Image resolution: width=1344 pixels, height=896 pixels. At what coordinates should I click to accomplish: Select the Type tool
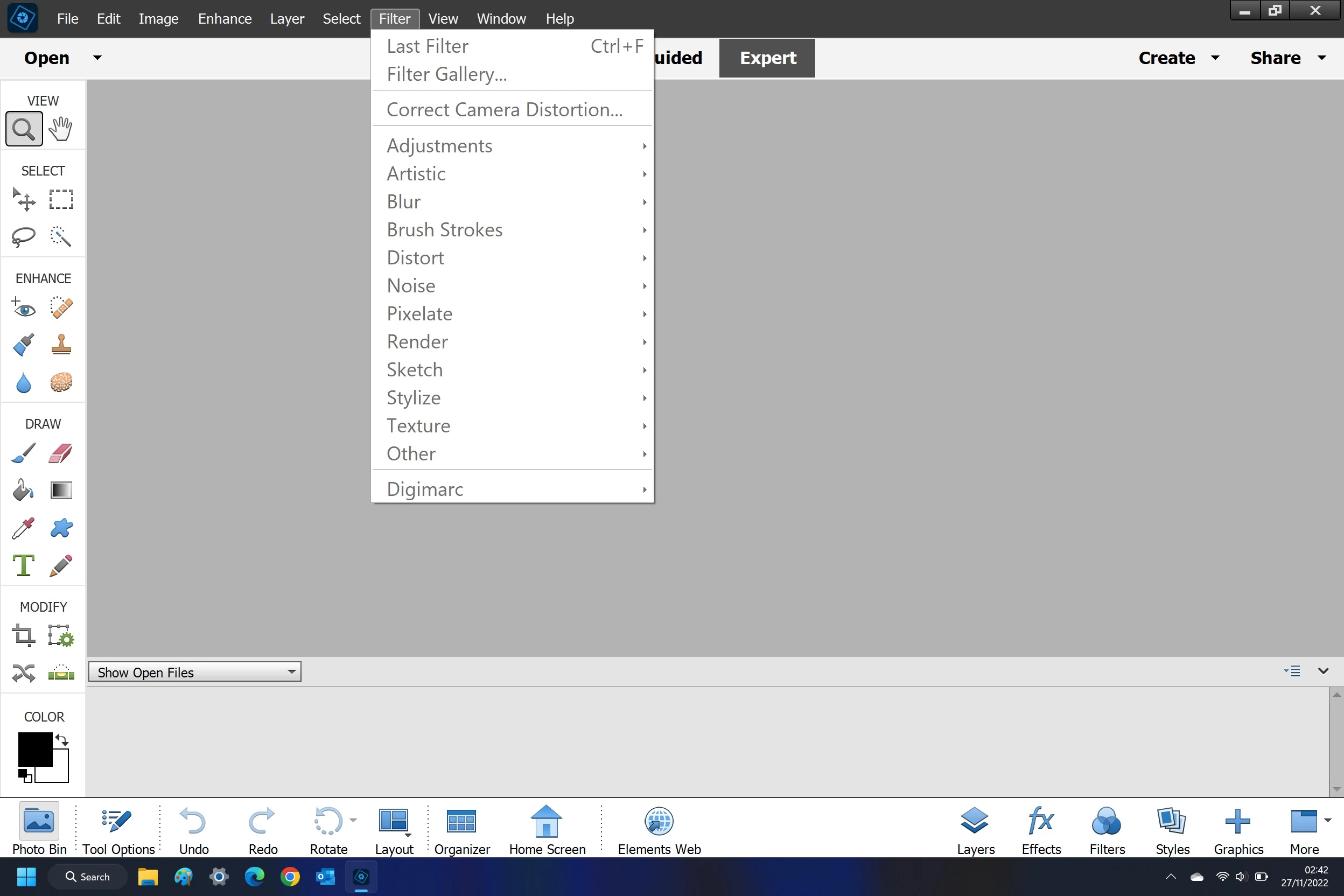24,566
